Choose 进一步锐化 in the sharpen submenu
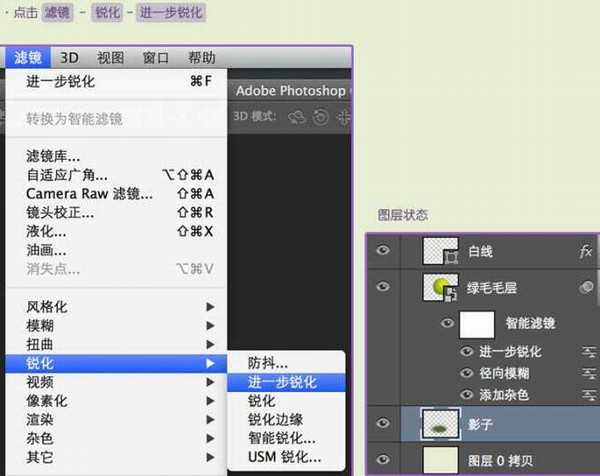600x476 pixels. pyautogui.click(x=282, y=382)
